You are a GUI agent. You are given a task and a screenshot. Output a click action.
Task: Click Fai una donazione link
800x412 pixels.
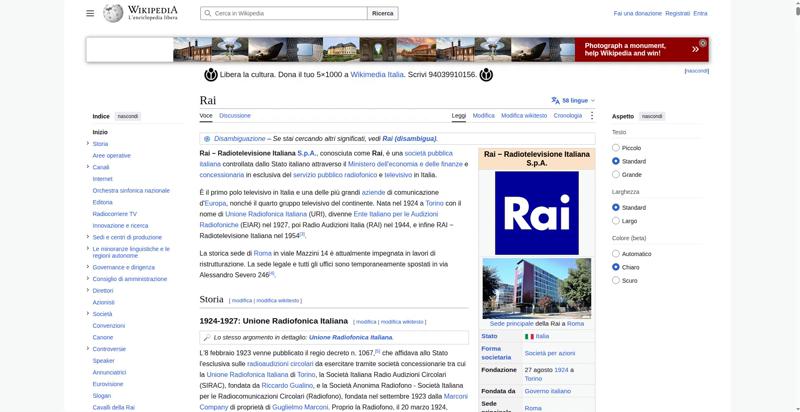coord(637,14)
